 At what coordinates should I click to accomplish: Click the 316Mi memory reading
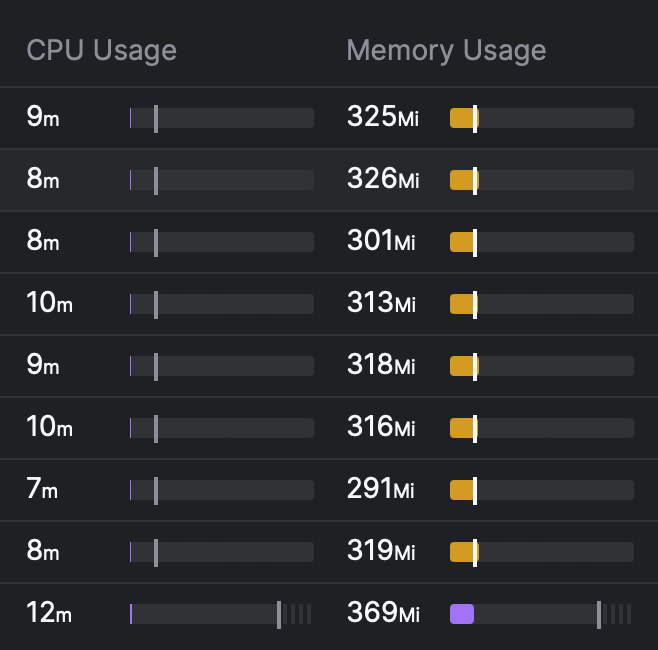[381, 428]
